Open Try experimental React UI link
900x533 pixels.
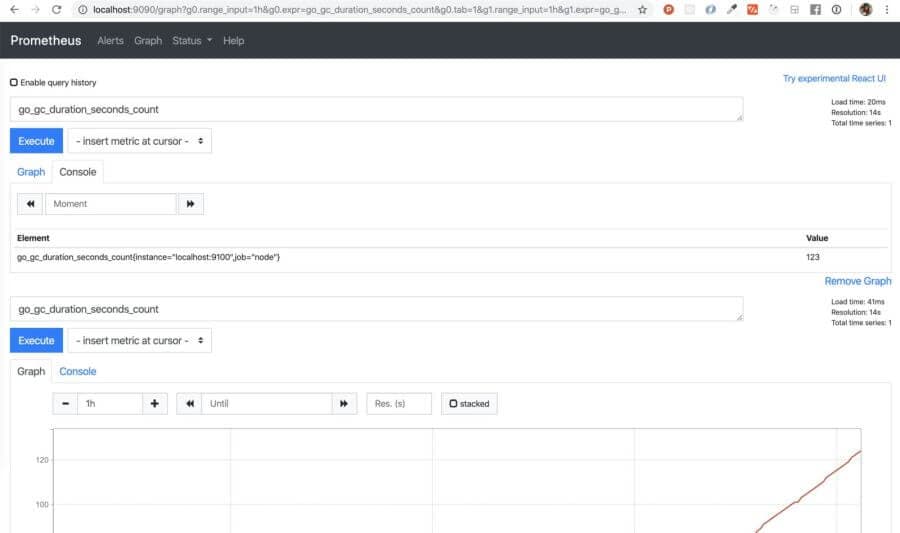834,79
